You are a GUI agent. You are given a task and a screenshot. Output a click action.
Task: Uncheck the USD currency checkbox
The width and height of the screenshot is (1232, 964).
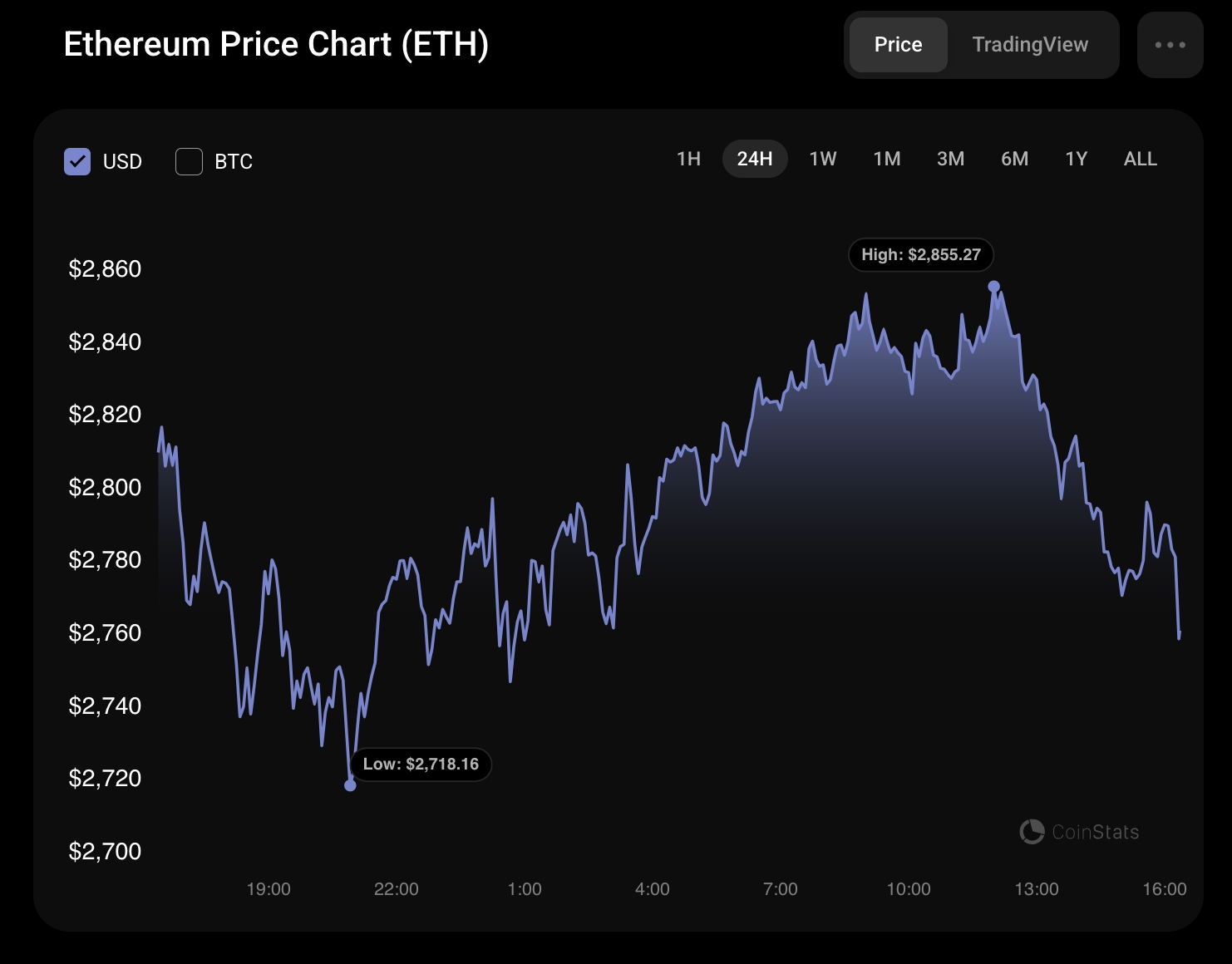[77, 161]
